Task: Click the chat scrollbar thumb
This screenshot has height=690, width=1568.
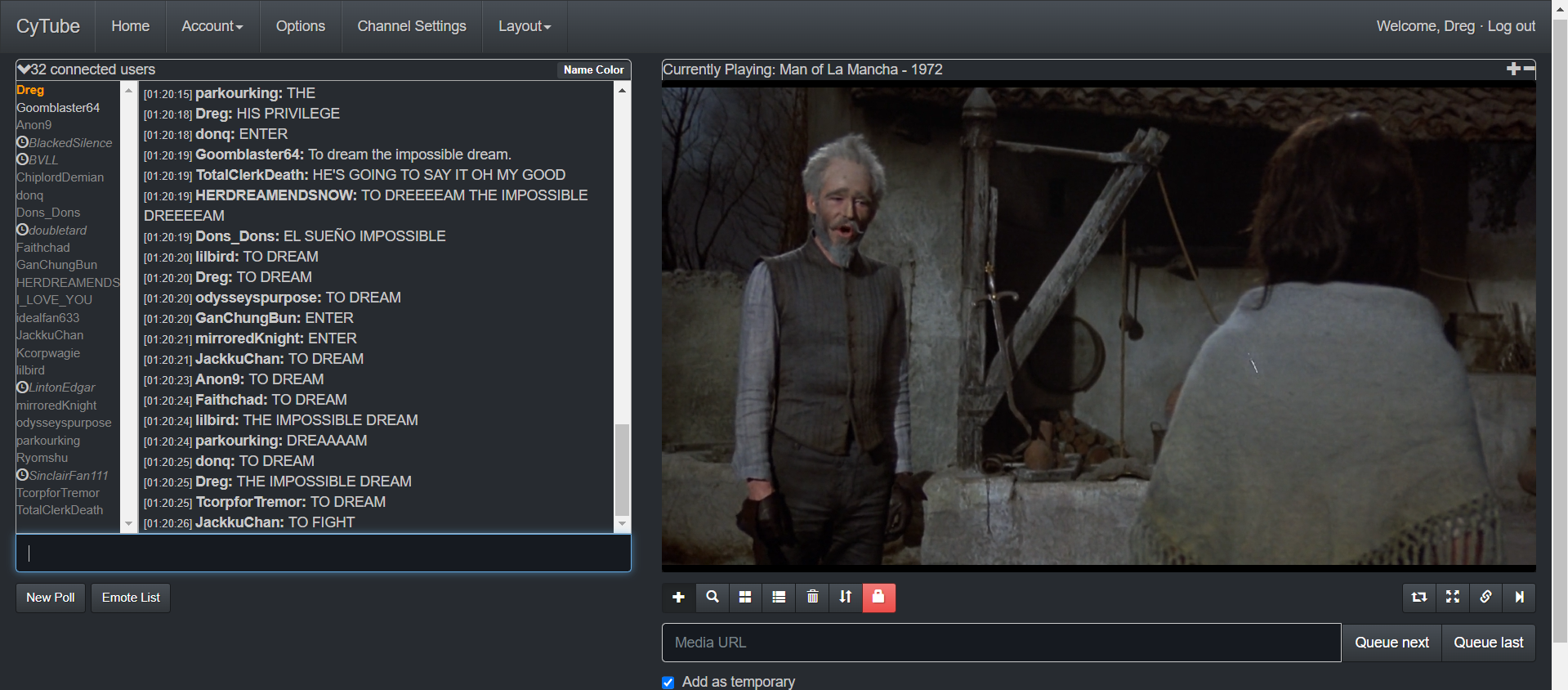Action: coord(622,470)
